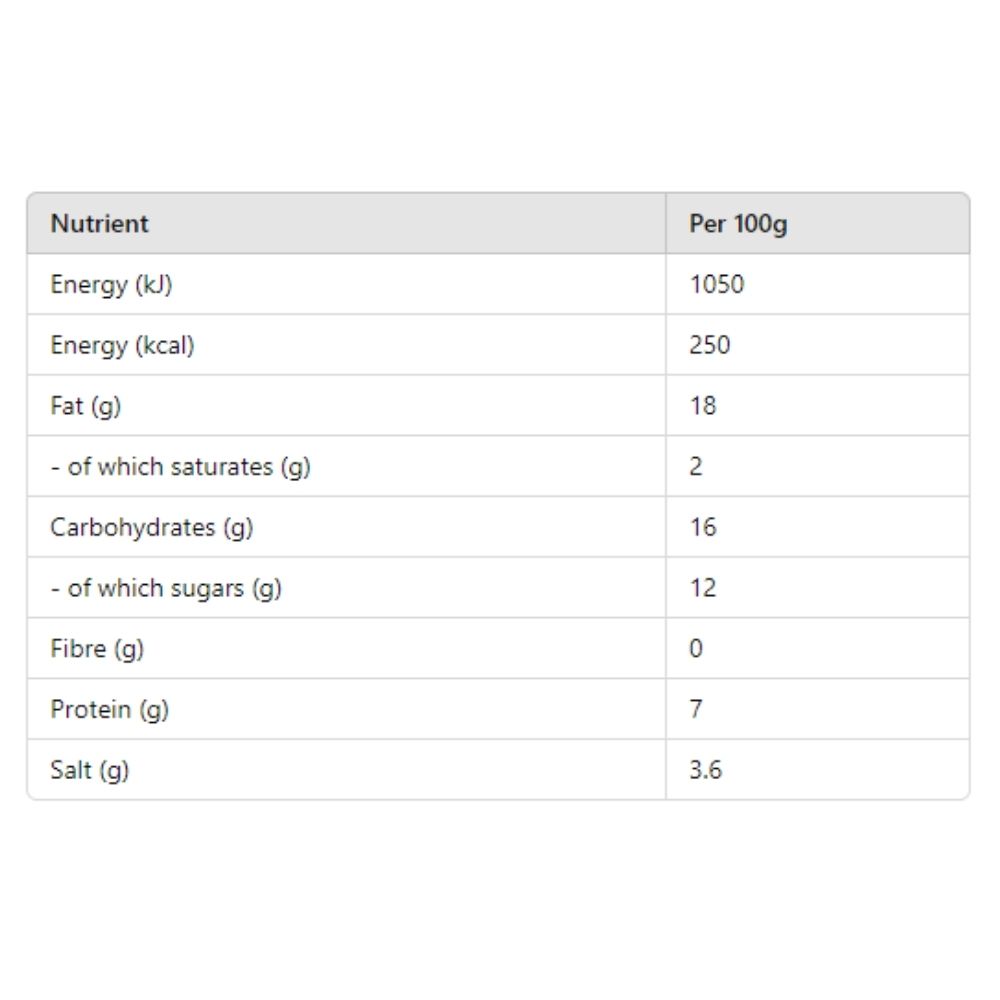Viewport: 1000px width, 1000px height.
Task: Select the Fibre (g) row label
Action: (98, 649)
